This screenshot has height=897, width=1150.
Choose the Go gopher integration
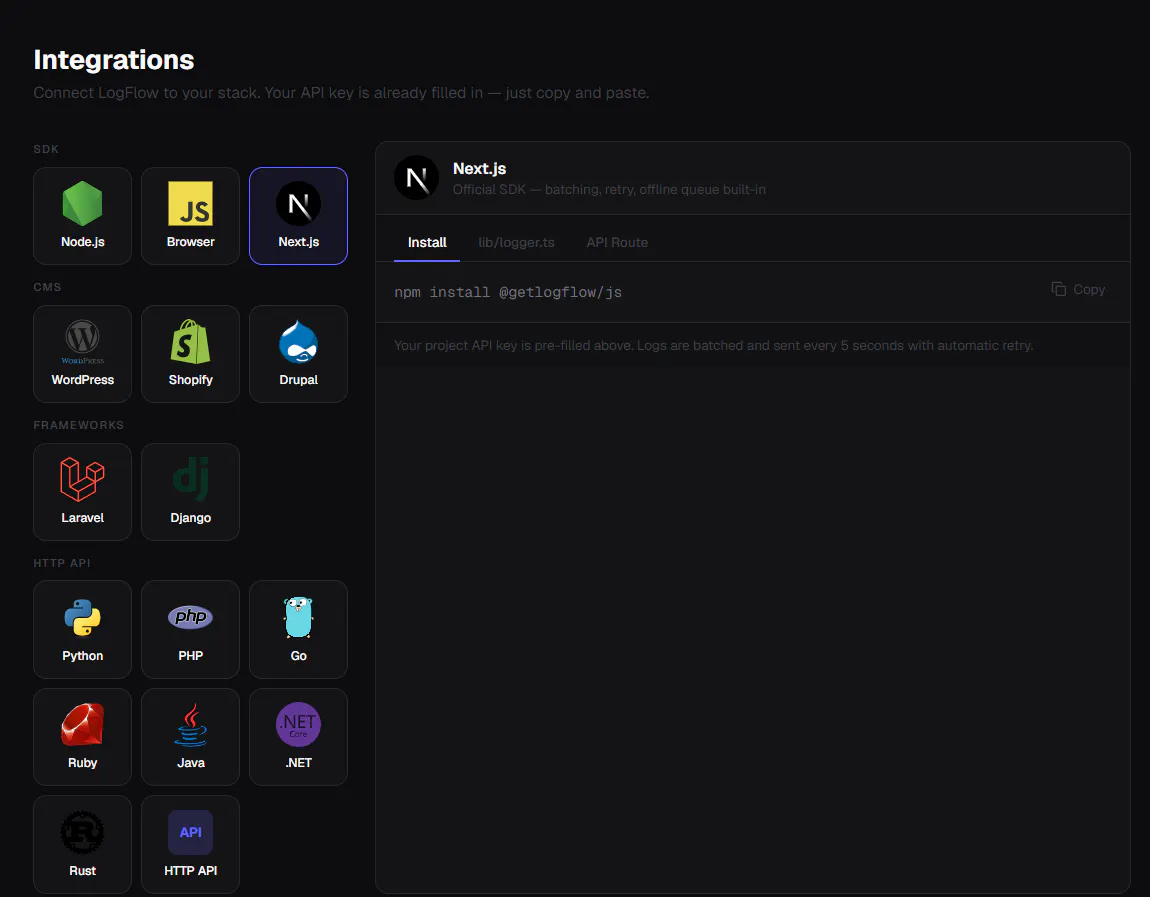[x=299, y=629]
